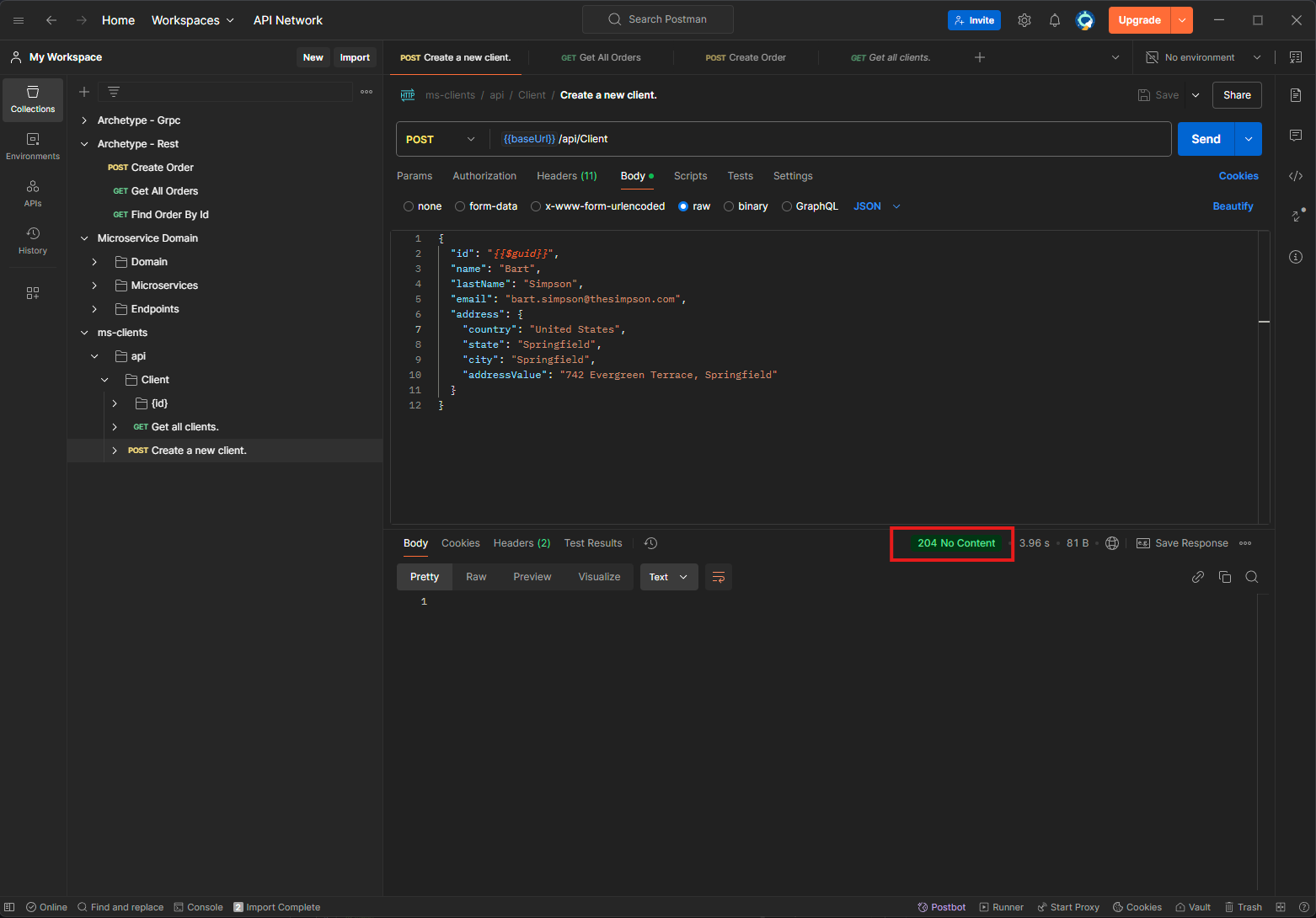Open the Workspaces menu
The width and height of the screenshot is (1316, 918).
point(193,20)
